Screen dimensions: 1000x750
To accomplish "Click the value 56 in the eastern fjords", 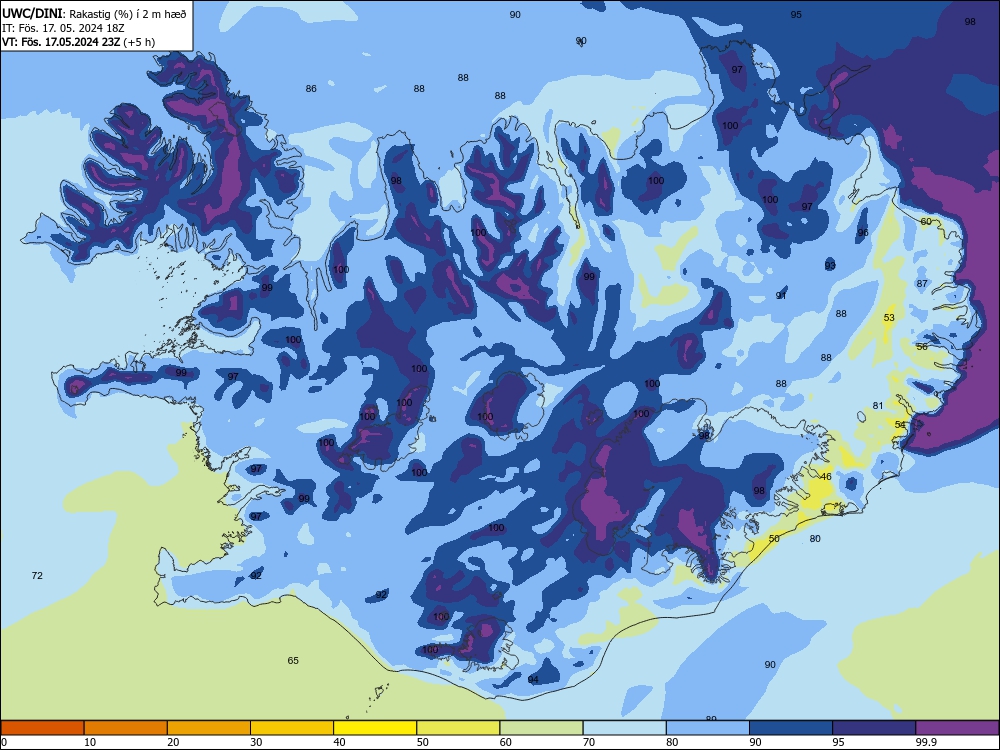I will (922, 346).
